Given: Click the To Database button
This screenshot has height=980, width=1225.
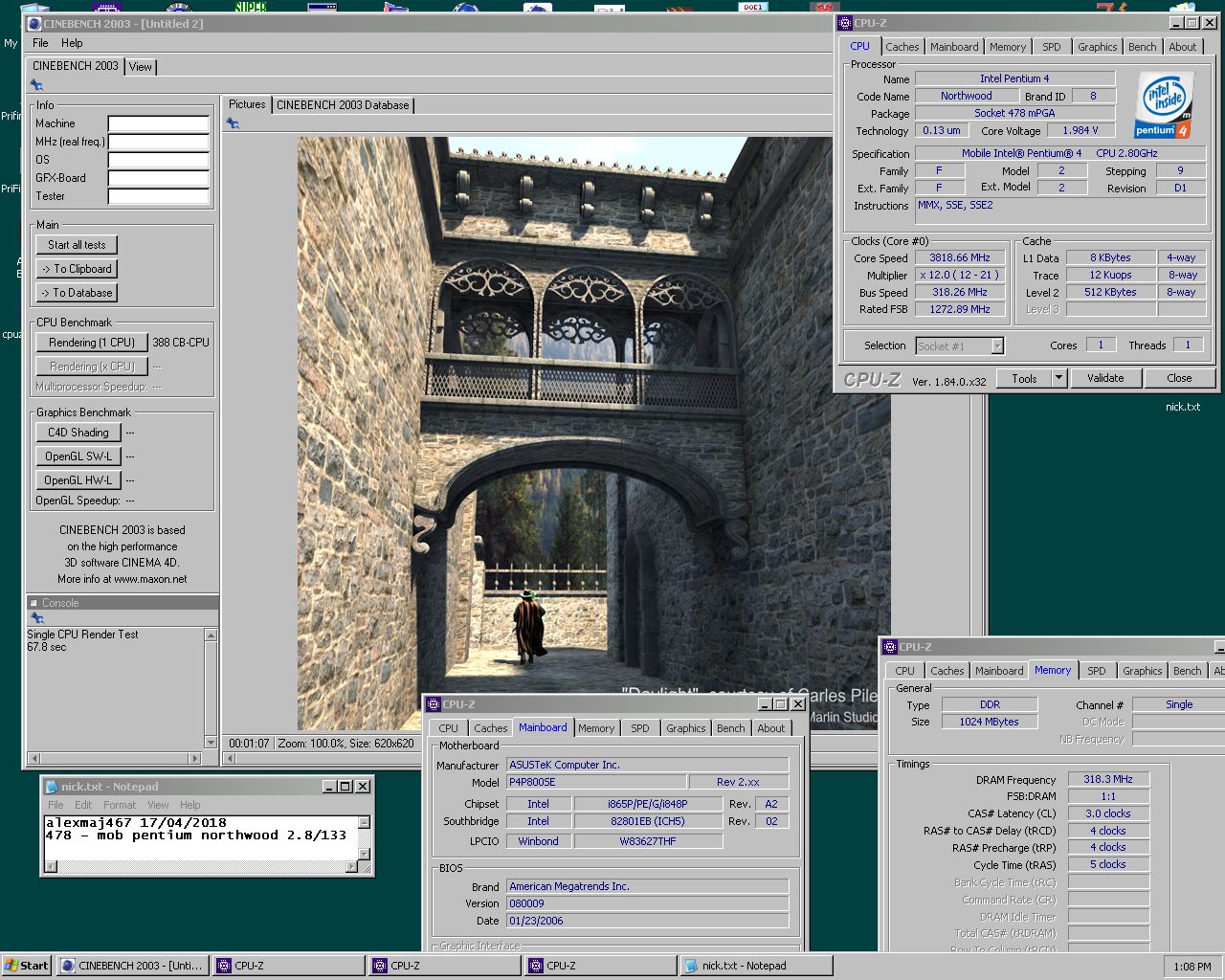Looking at the screenshot, I should tap(77, 293).
